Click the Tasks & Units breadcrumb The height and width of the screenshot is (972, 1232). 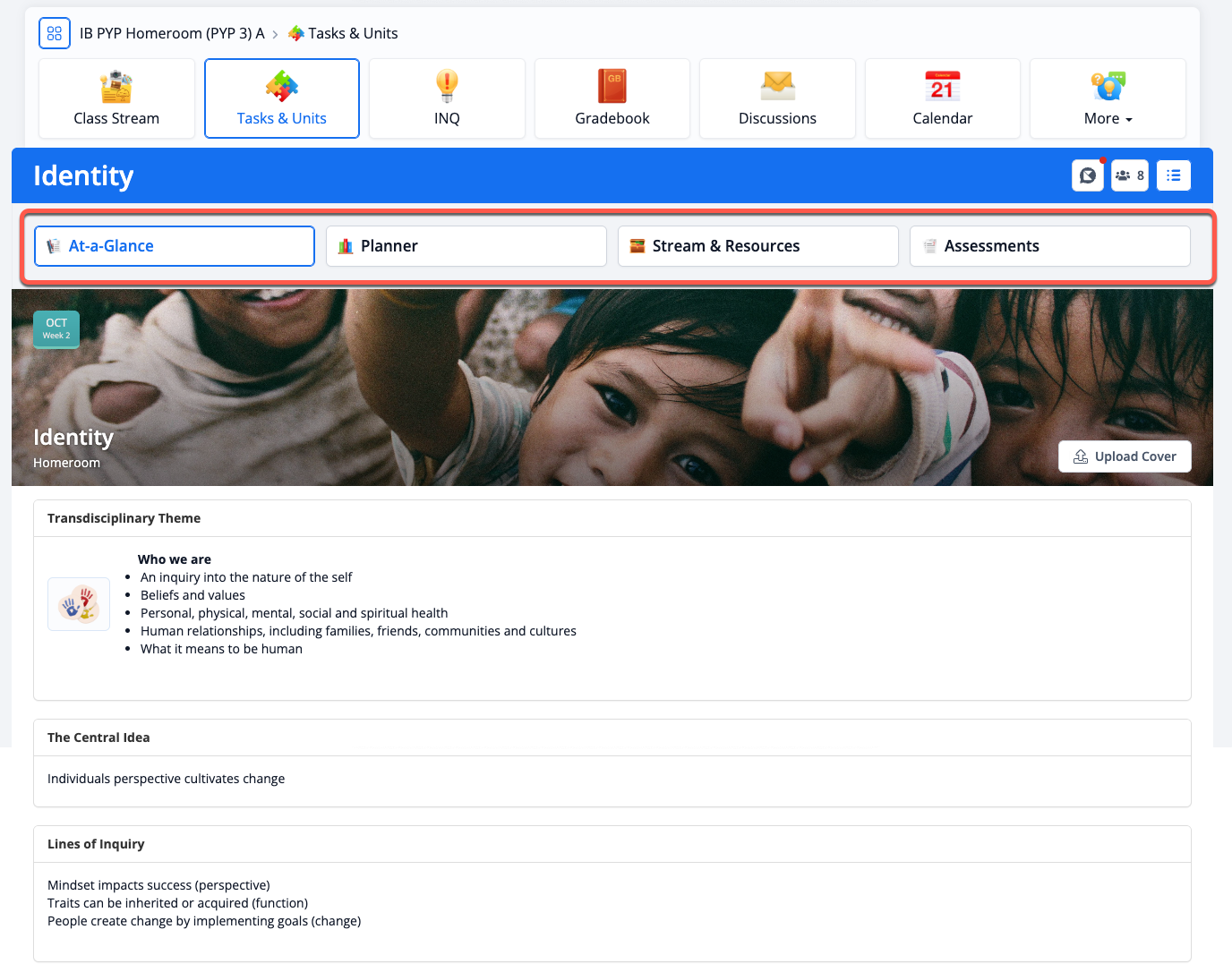[x=352, y=33]
